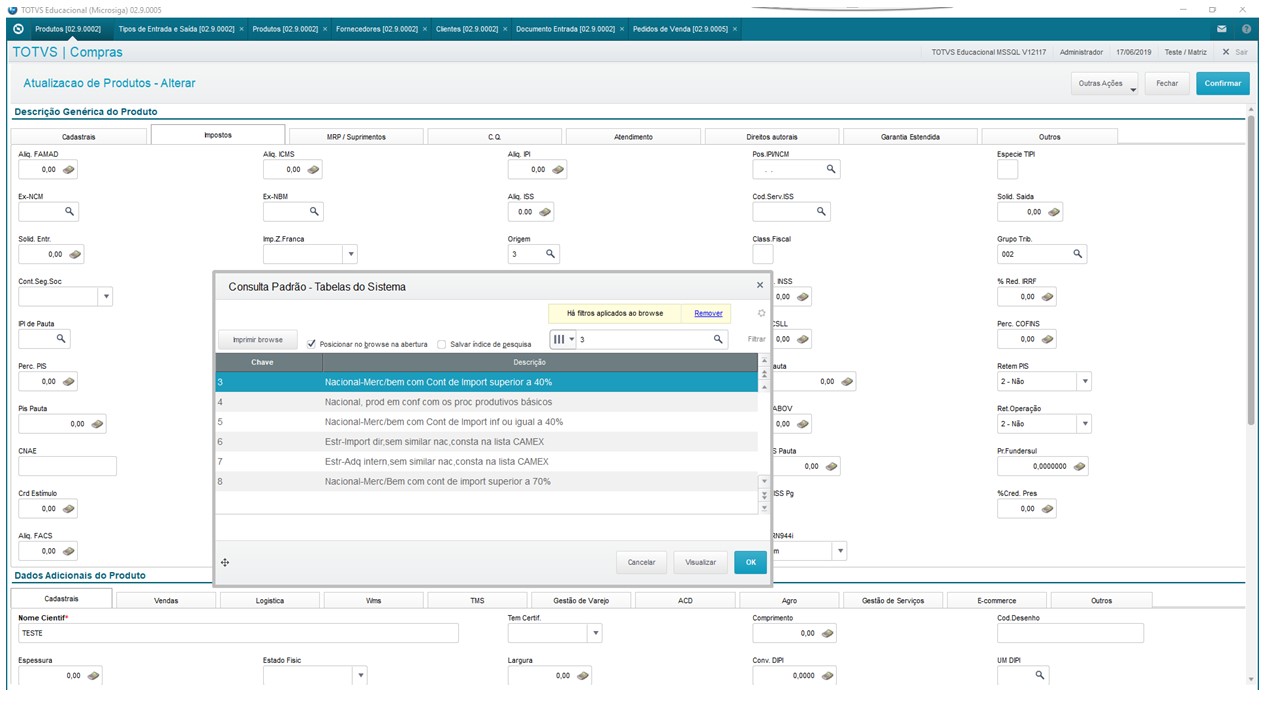Uncheck Posicionar no browse na abertura
Viewport: 1280px width, 720px height.
312,343
